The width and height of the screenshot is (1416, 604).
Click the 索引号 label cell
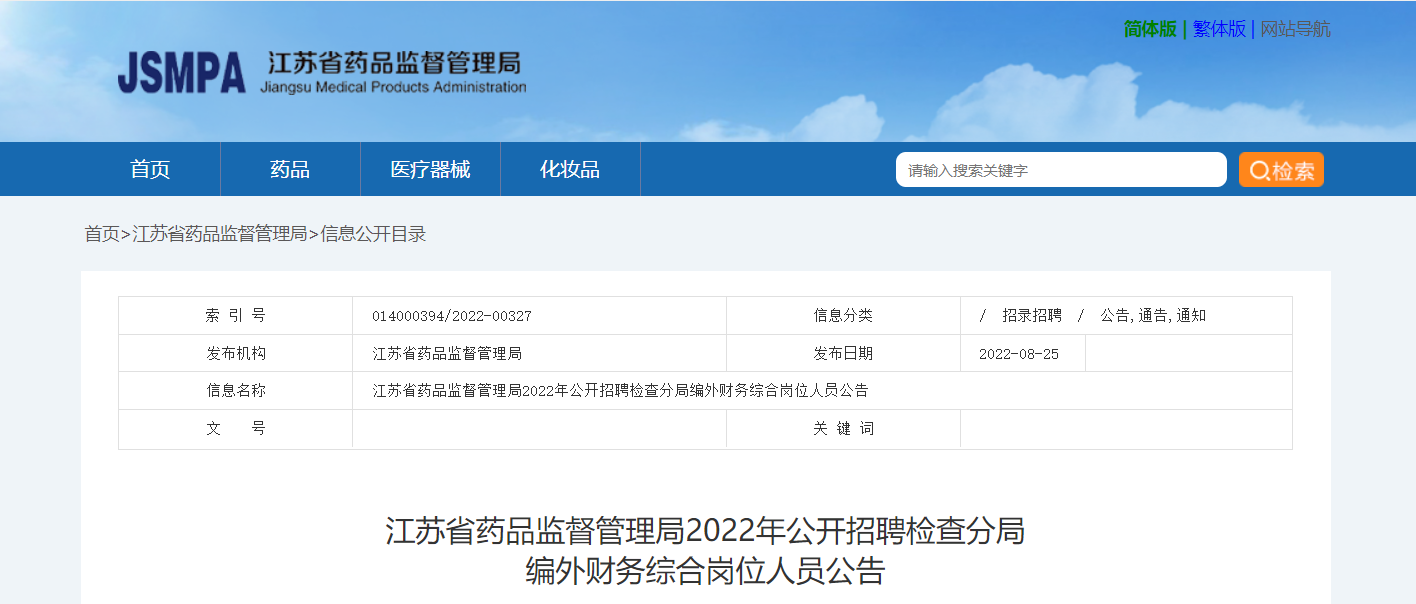236,316
